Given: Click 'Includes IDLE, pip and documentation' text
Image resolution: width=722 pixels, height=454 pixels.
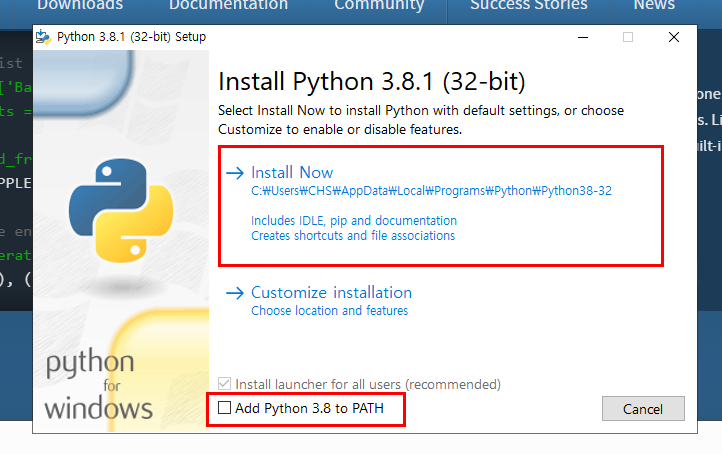Looking at the screenshot, I should tap(354, 221).
